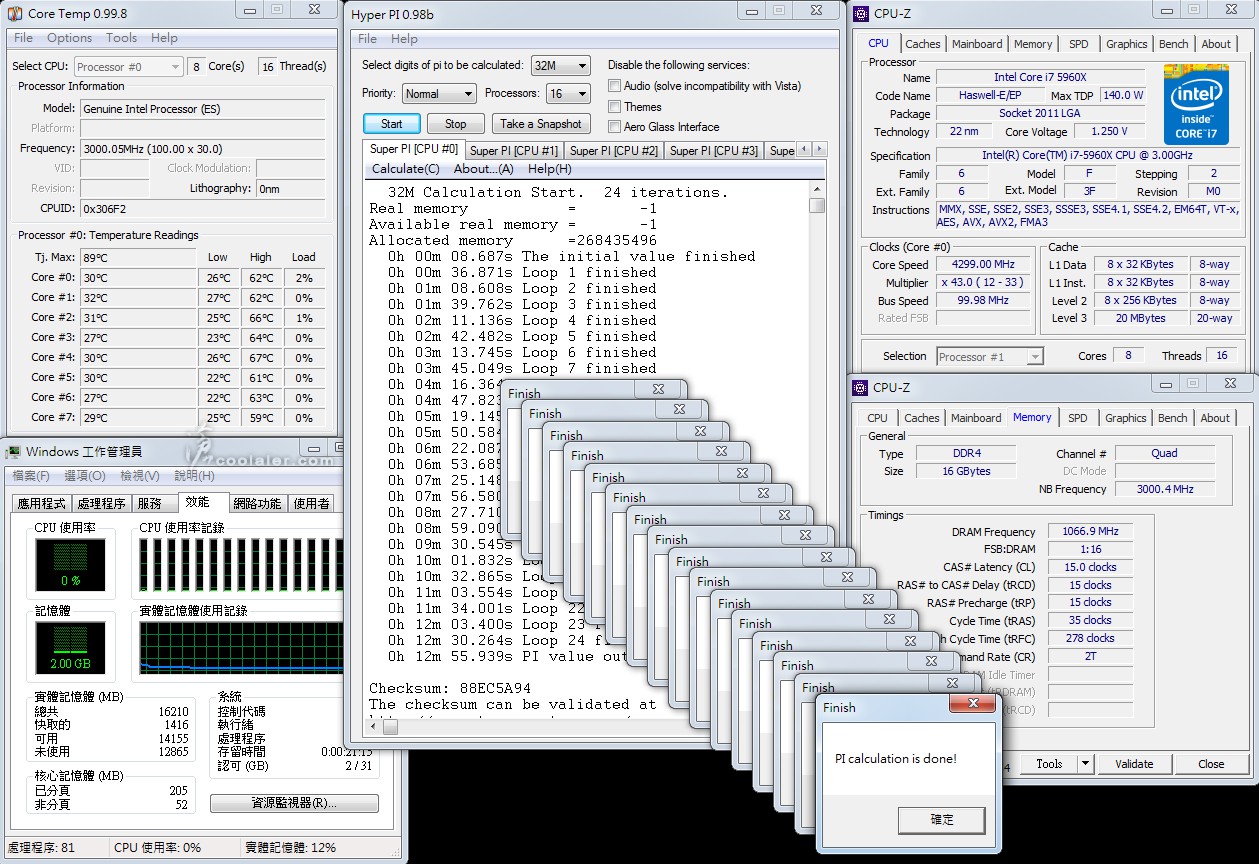Open the Priority dropdown set to Normal
The image size is (1259, 864).
point(439,93)
